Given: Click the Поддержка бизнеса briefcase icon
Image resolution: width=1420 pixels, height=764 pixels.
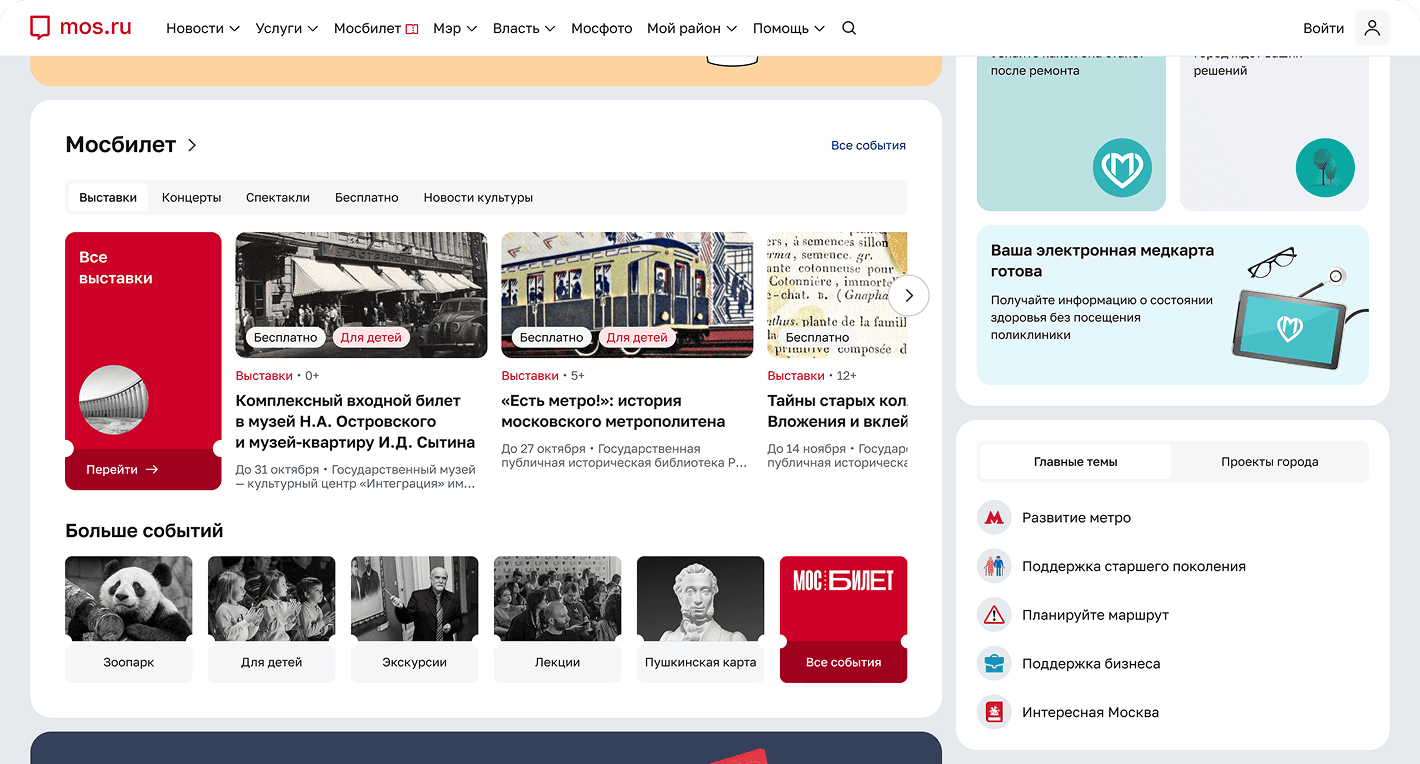Looking at the screenshot, I should pyautogui.click(x=994, y=664).
